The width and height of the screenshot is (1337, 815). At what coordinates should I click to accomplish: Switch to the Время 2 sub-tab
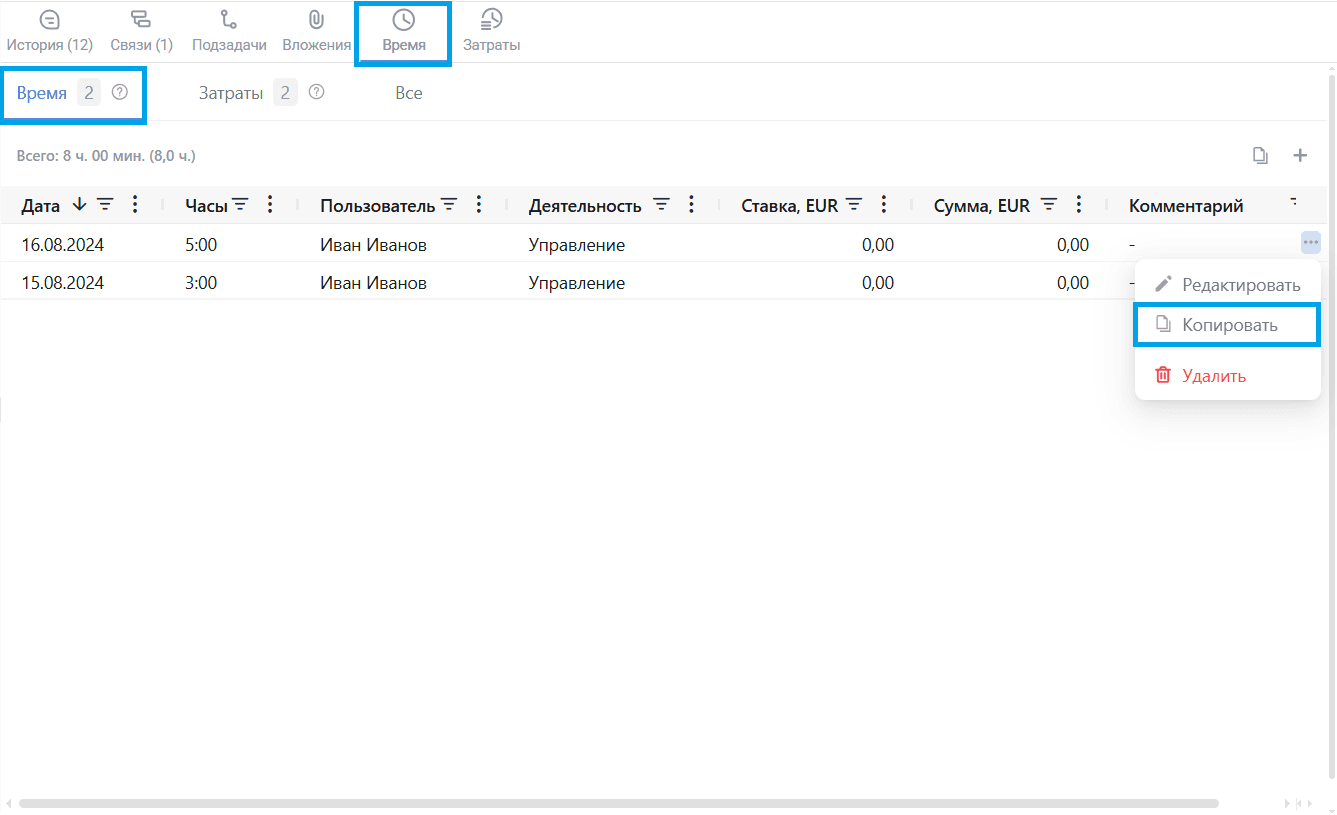[x=73, y=94]
